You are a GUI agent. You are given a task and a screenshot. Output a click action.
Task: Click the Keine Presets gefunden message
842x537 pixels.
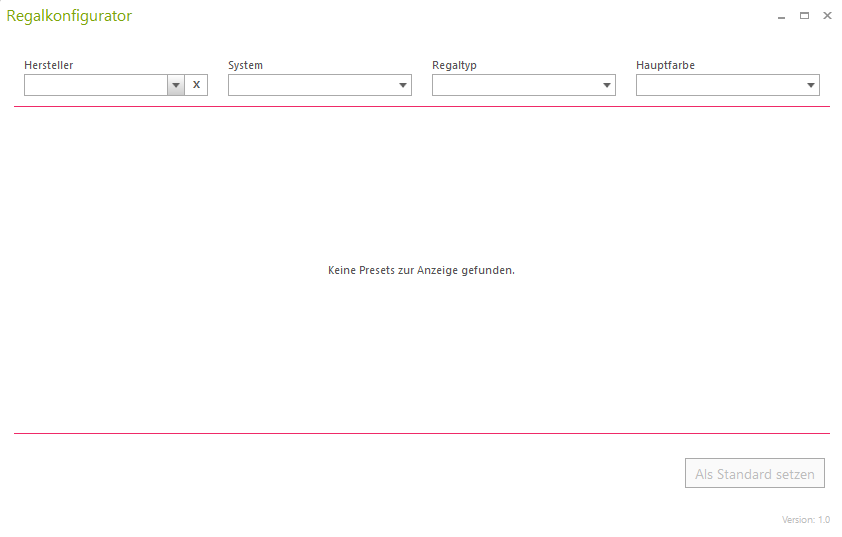421,270
